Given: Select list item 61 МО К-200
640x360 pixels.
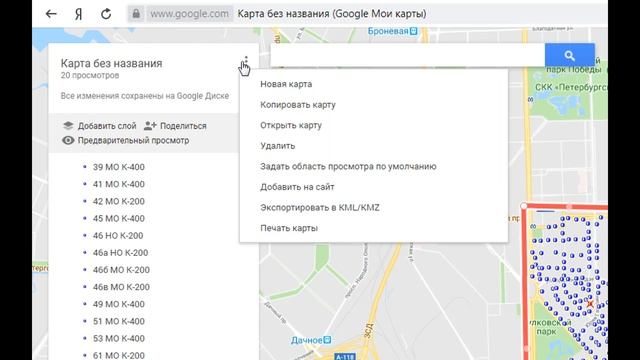Looking at the screenshot, I should tap(119, 355).
